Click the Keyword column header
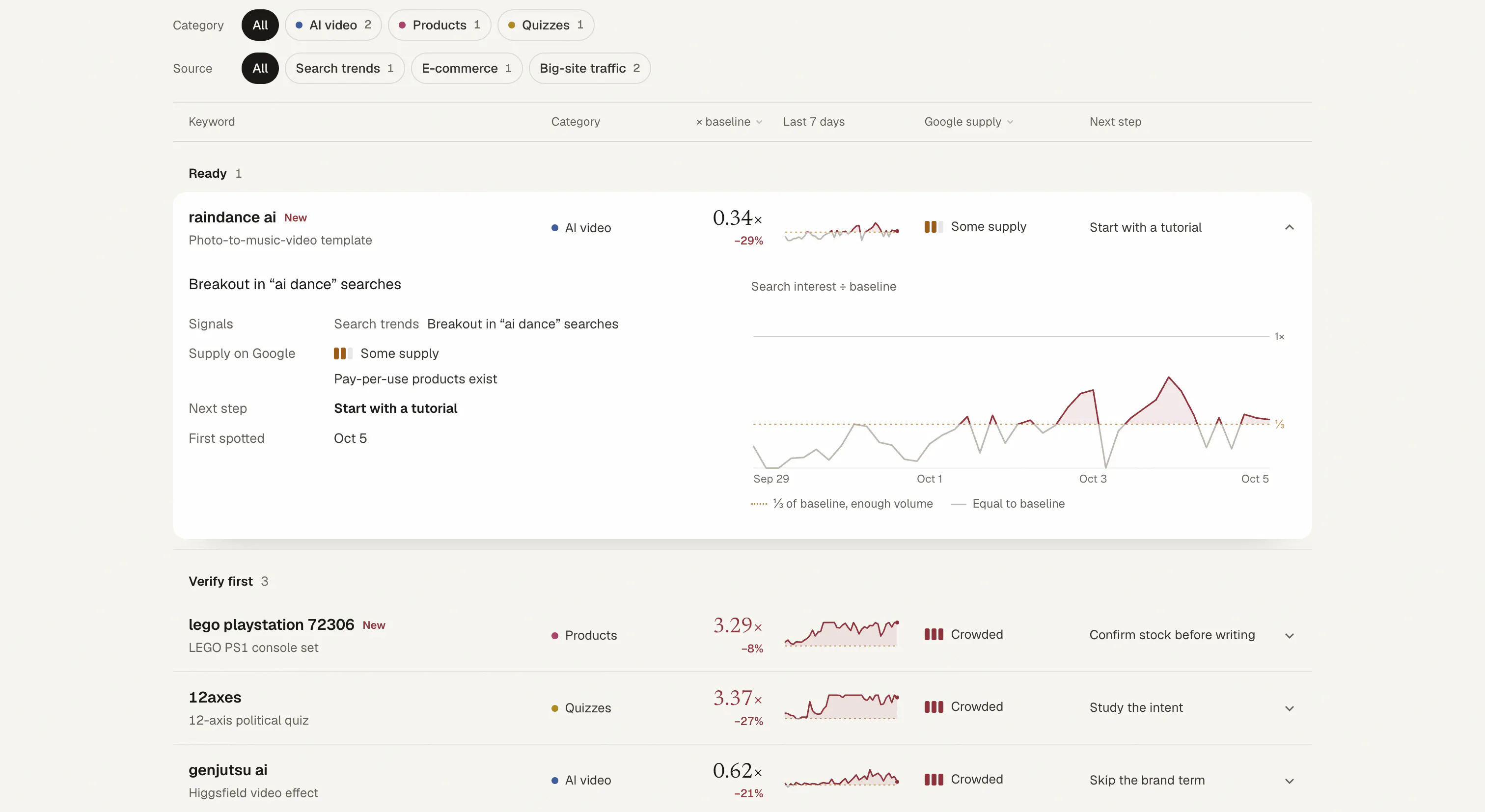 click(212, 122)
